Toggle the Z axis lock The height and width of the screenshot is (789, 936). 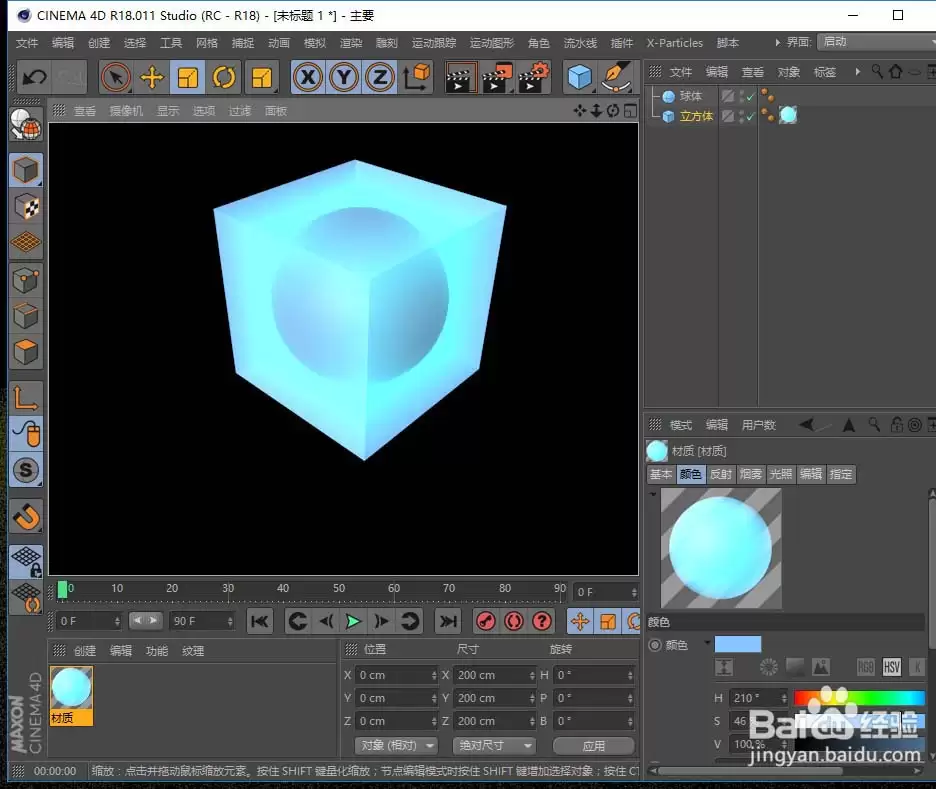[381, 77]
